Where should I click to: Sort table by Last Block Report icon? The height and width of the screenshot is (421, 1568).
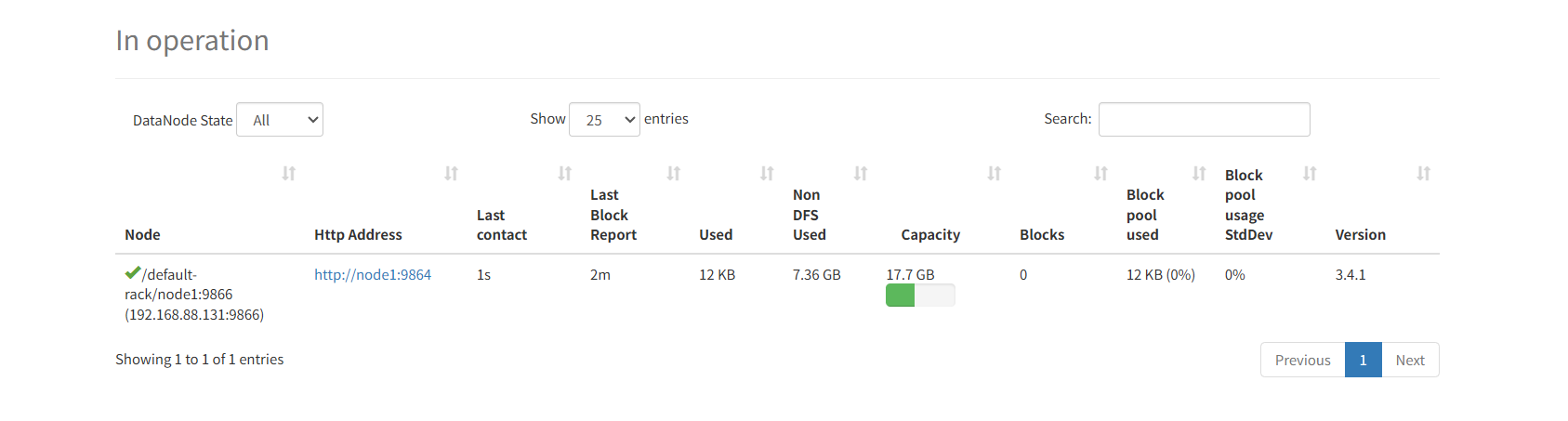point(674,174)
